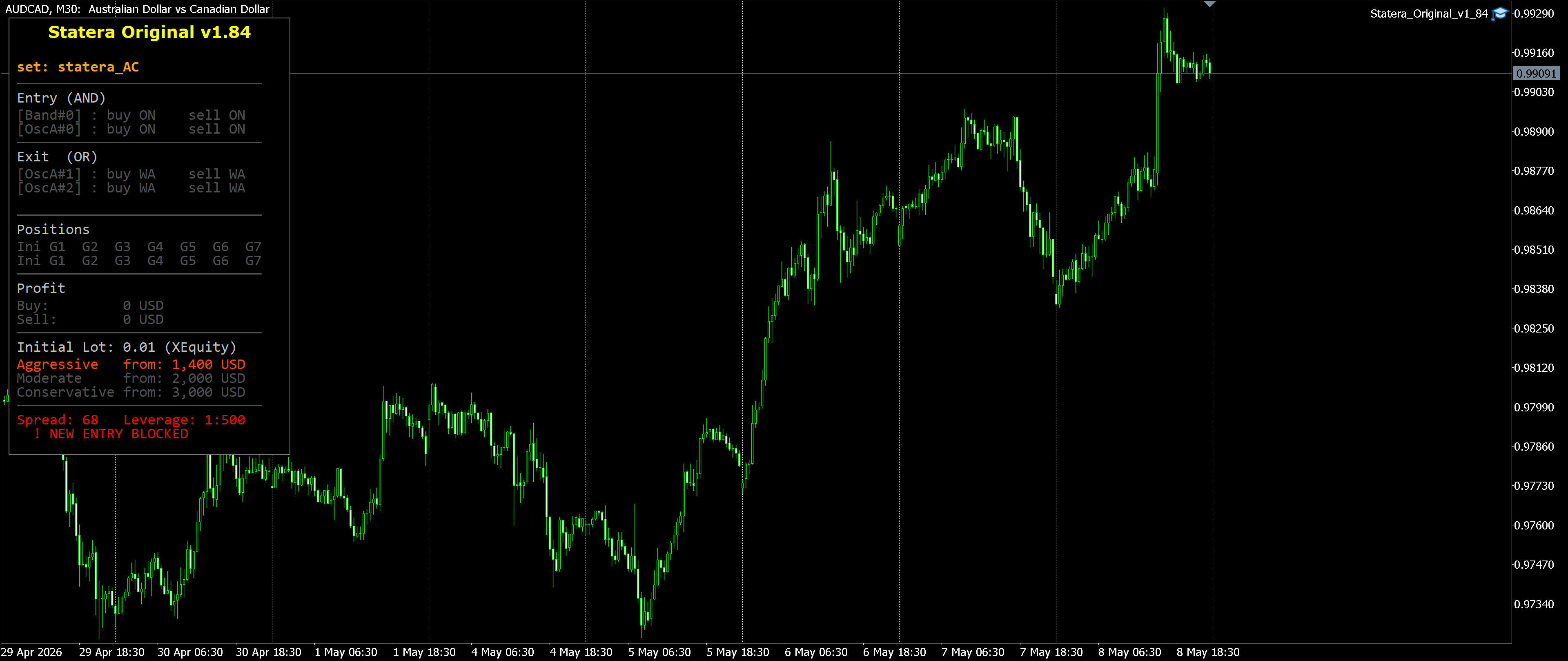1568x661 pixels.
Task: Click the '29 Apr 2026' date label
Action: (32, 652)
